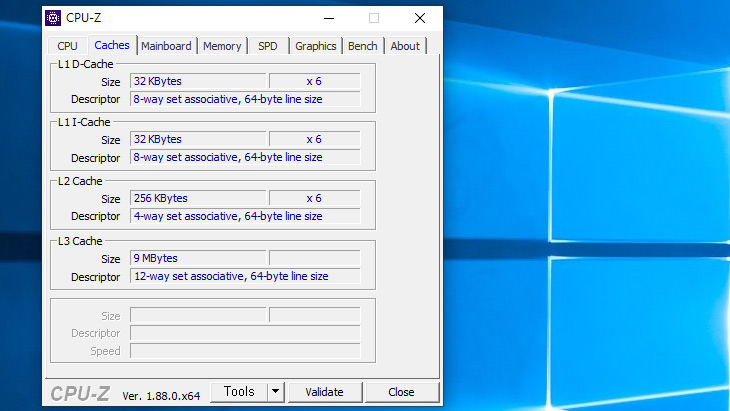Open the About tab

click(405, 46)
